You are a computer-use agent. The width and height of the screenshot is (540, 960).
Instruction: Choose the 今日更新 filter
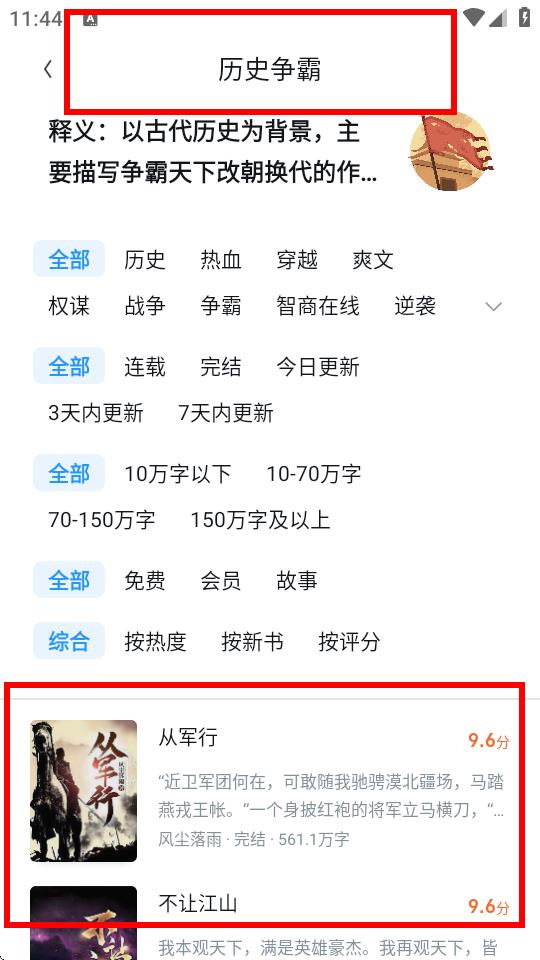[x=318, y=367]
